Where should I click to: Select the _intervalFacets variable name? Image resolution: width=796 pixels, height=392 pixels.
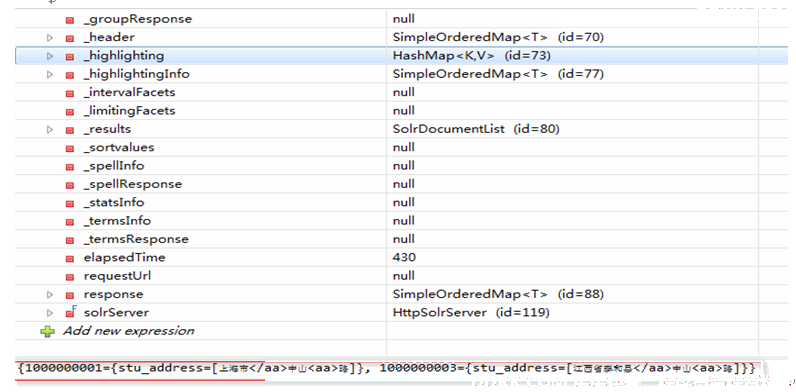coord(129,92)
